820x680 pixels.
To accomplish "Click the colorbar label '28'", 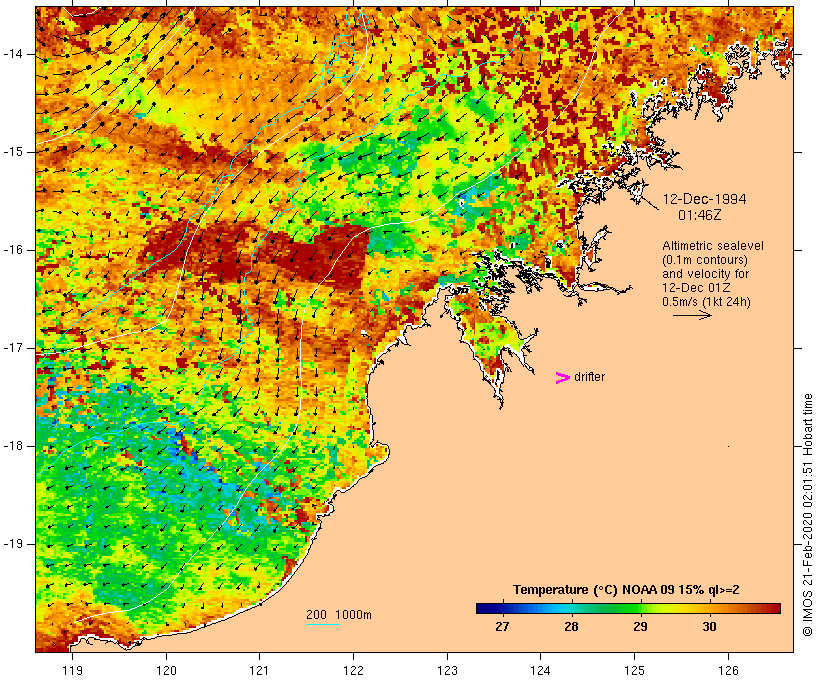I will pyautogui.click(x=571, y=627).
